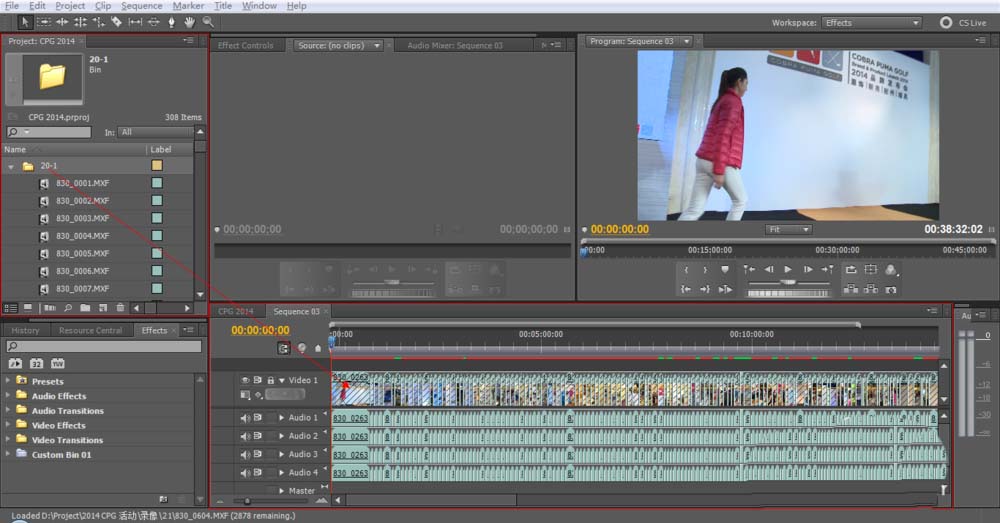Toggle the lock on Video 1 track
Viewport: 1000px width, 523px height.
coord(270,380)
